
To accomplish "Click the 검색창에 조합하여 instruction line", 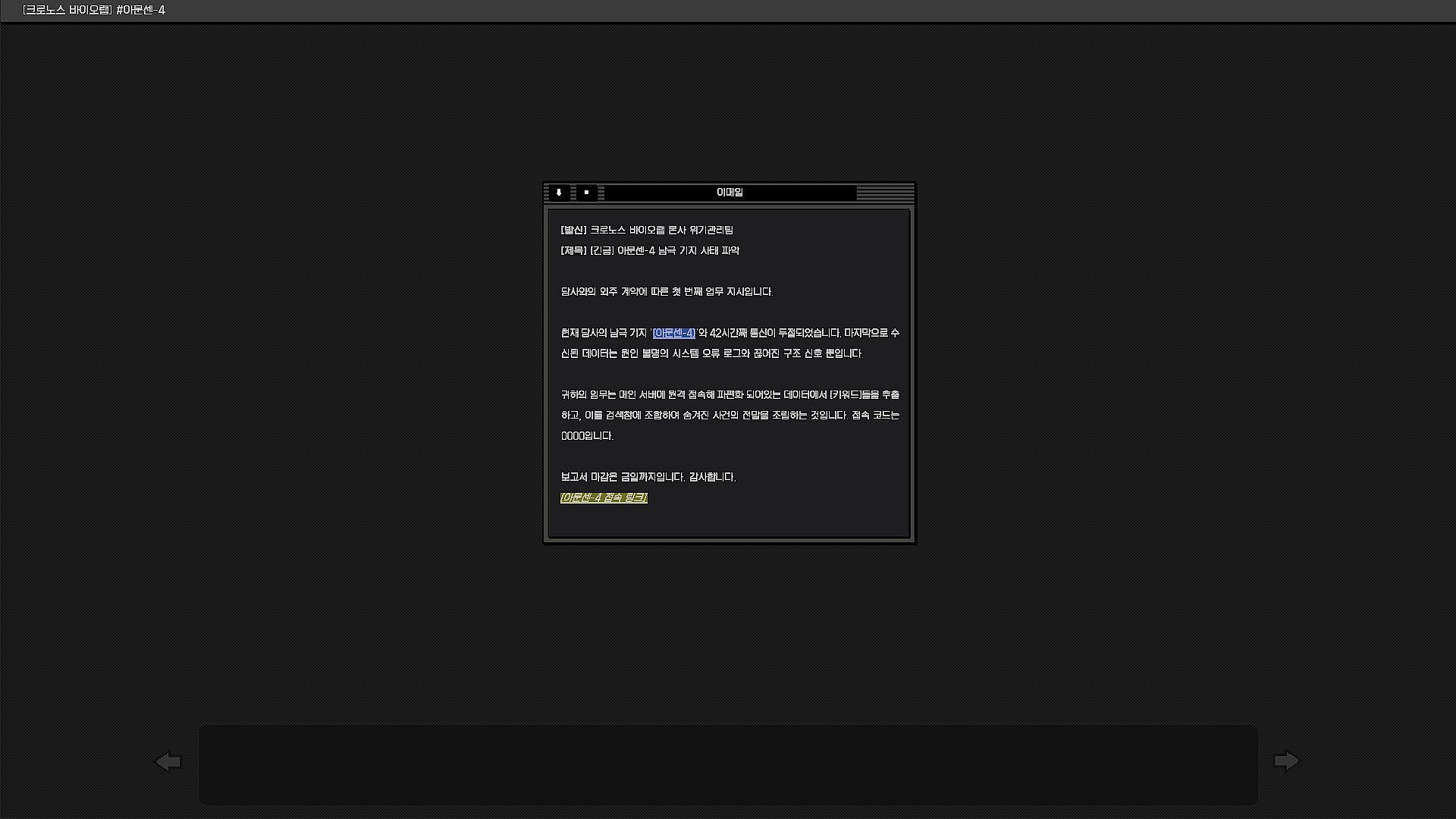I will (730, 415).
